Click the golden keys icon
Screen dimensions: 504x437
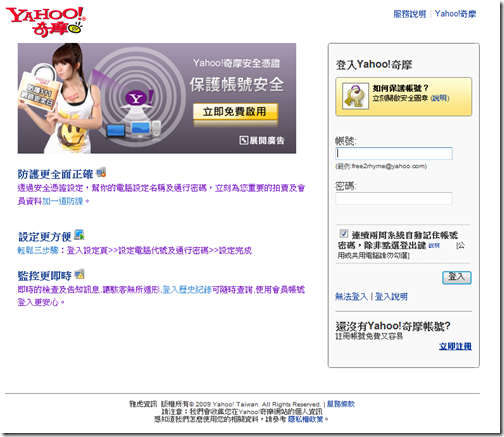(355, 96)
